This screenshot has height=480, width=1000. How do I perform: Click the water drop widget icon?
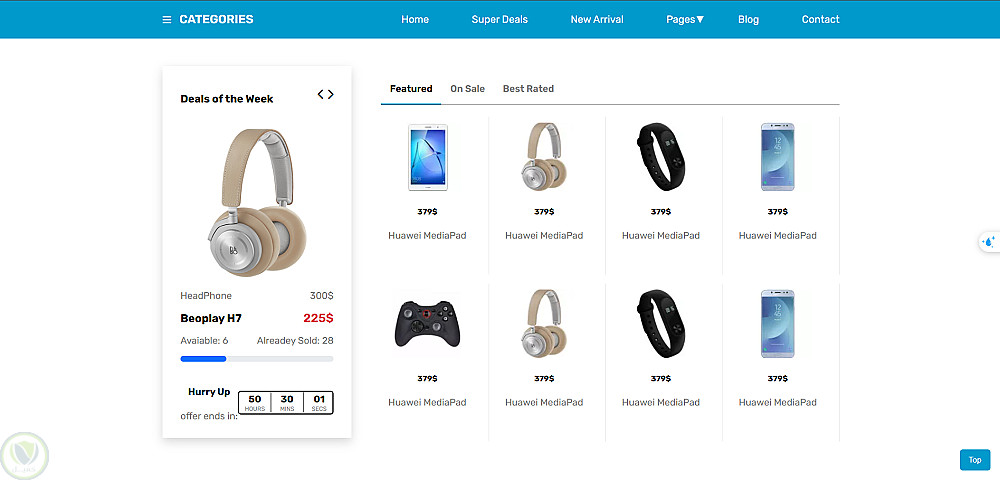989,242
